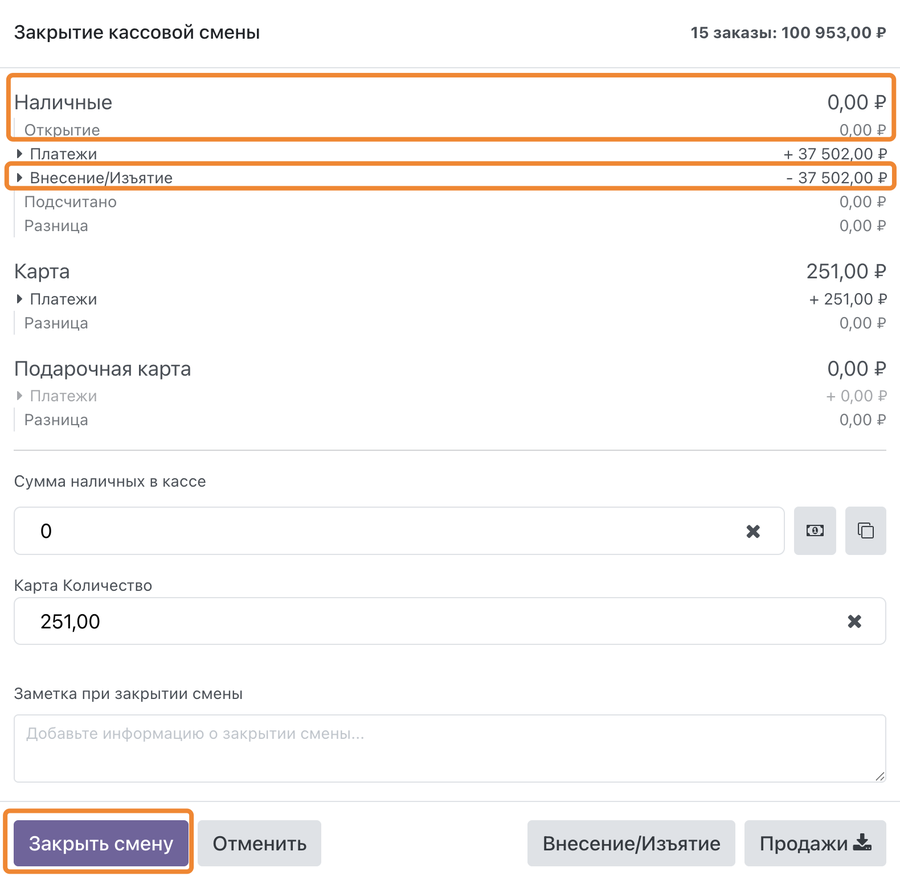The height and width of the screenshot is (876, 900).
Task: Expand Платежи under Карта
Action: pos(20,299)
